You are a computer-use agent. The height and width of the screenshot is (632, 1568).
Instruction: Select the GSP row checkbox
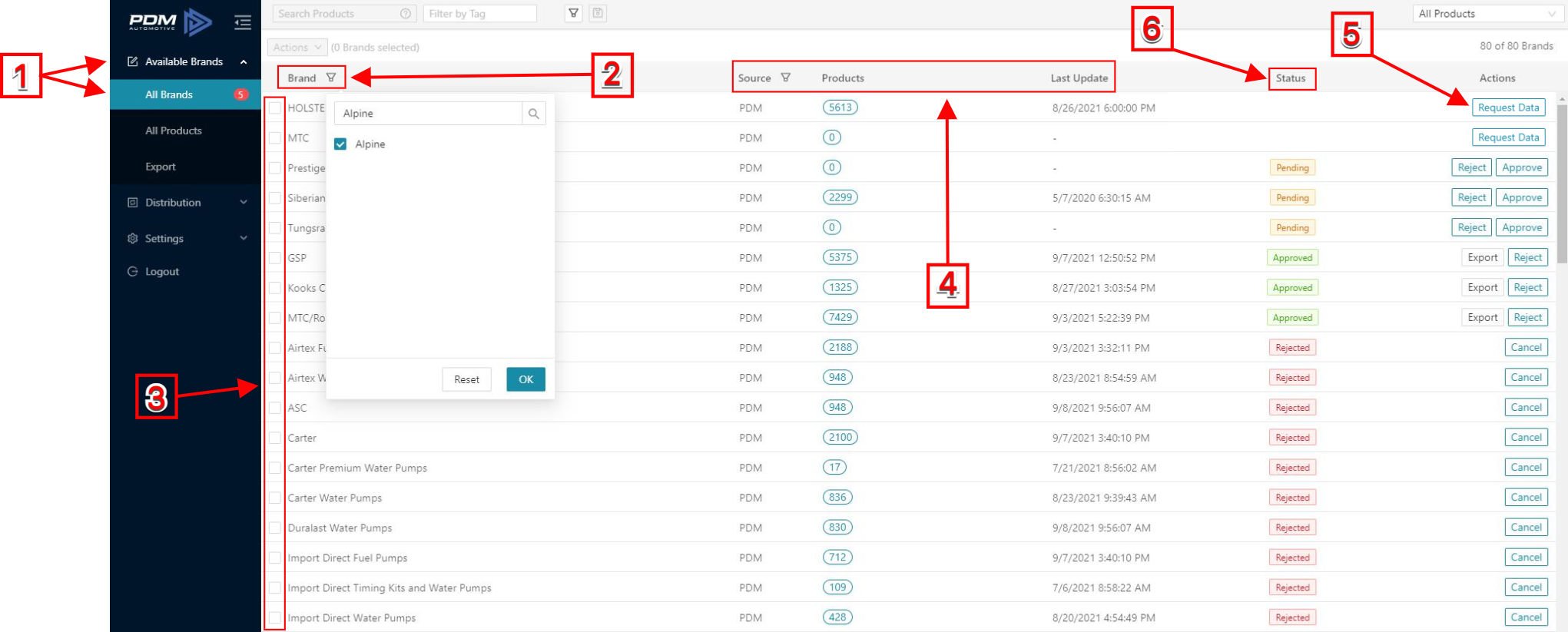tap(275, 258)
